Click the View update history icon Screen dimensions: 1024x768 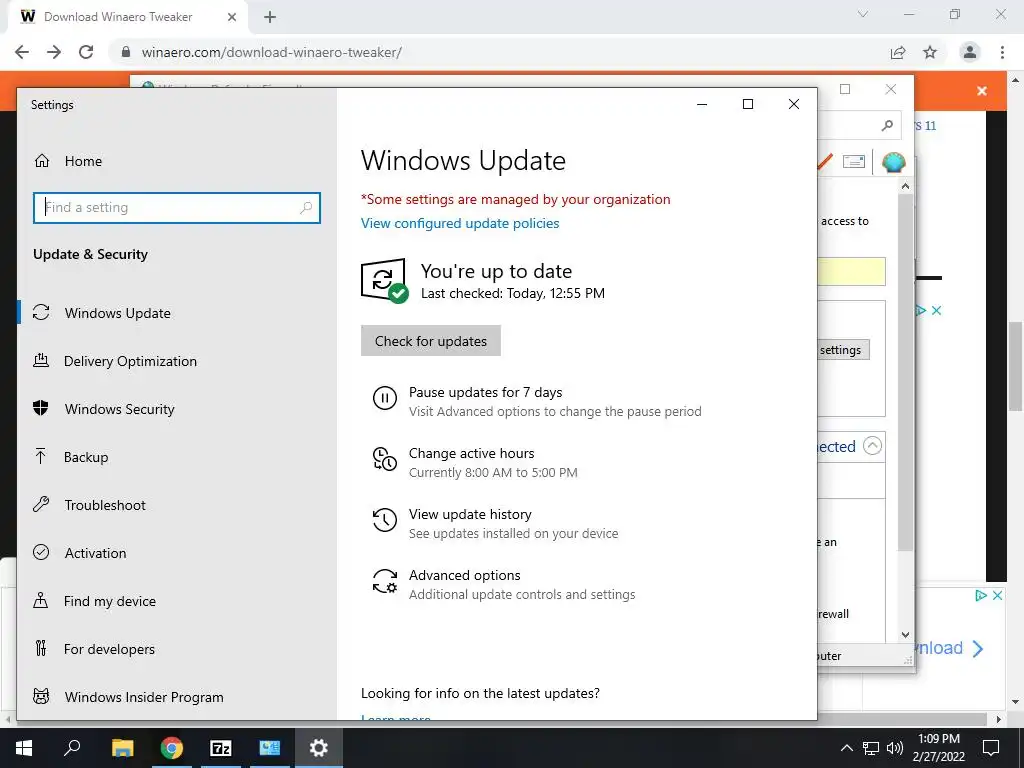click(x=385, y=520)
